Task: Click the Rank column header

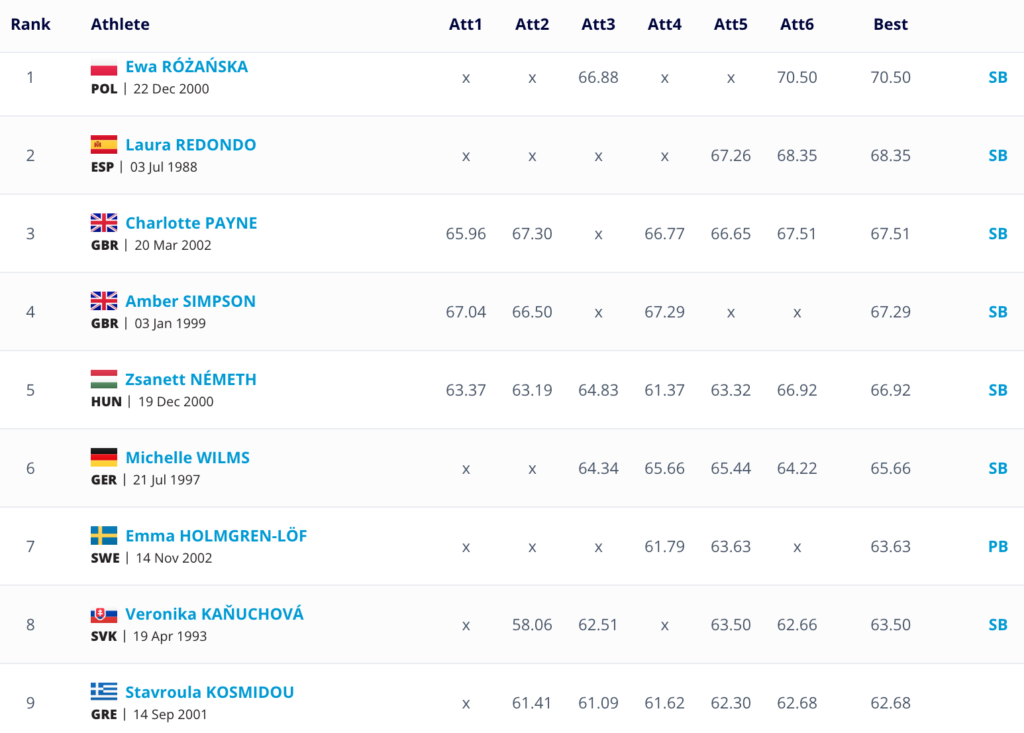Action: 30,24
